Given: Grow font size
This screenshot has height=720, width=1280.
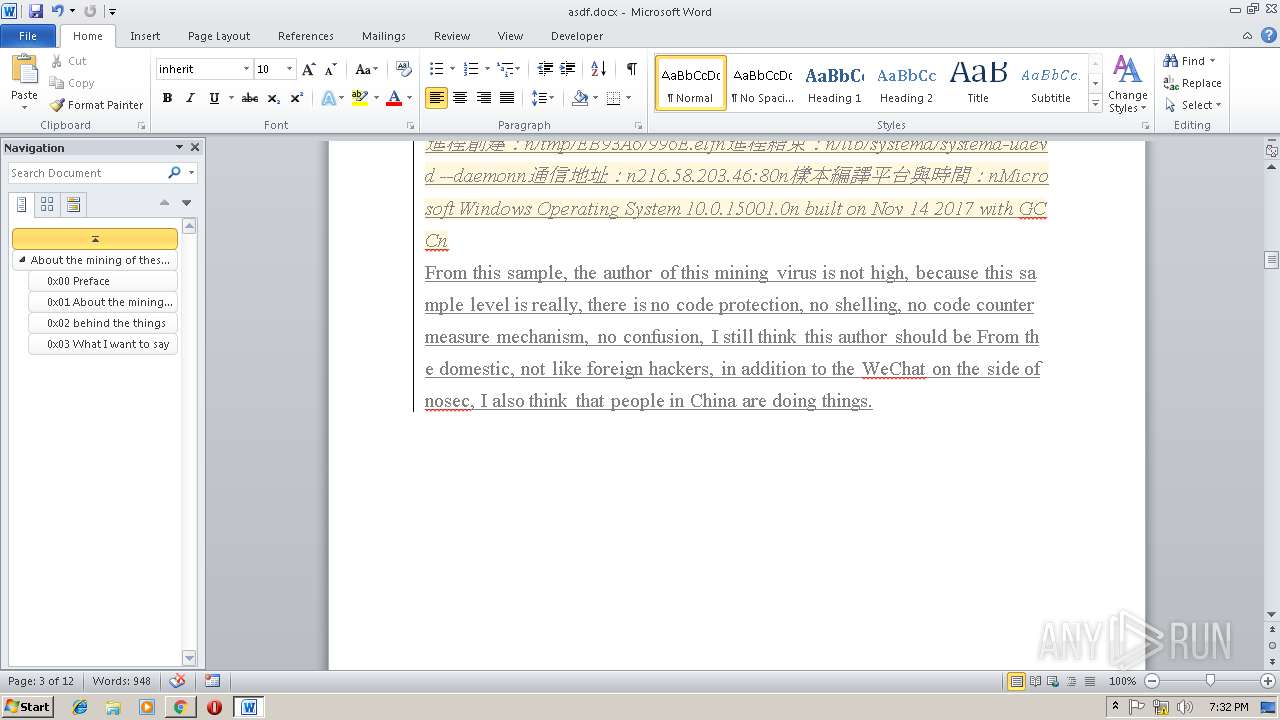Looking at the screenshot, I should [309, 69].
